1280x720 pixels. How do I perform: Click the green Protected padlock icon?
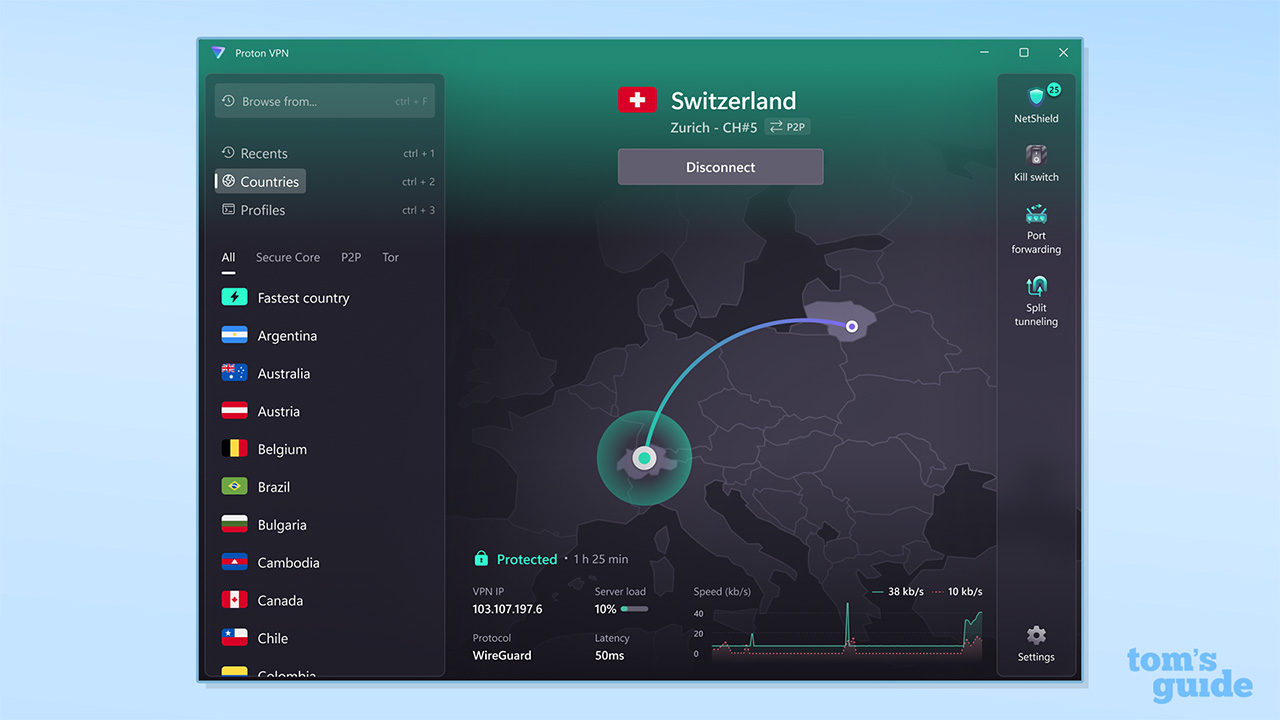point(481,559)
